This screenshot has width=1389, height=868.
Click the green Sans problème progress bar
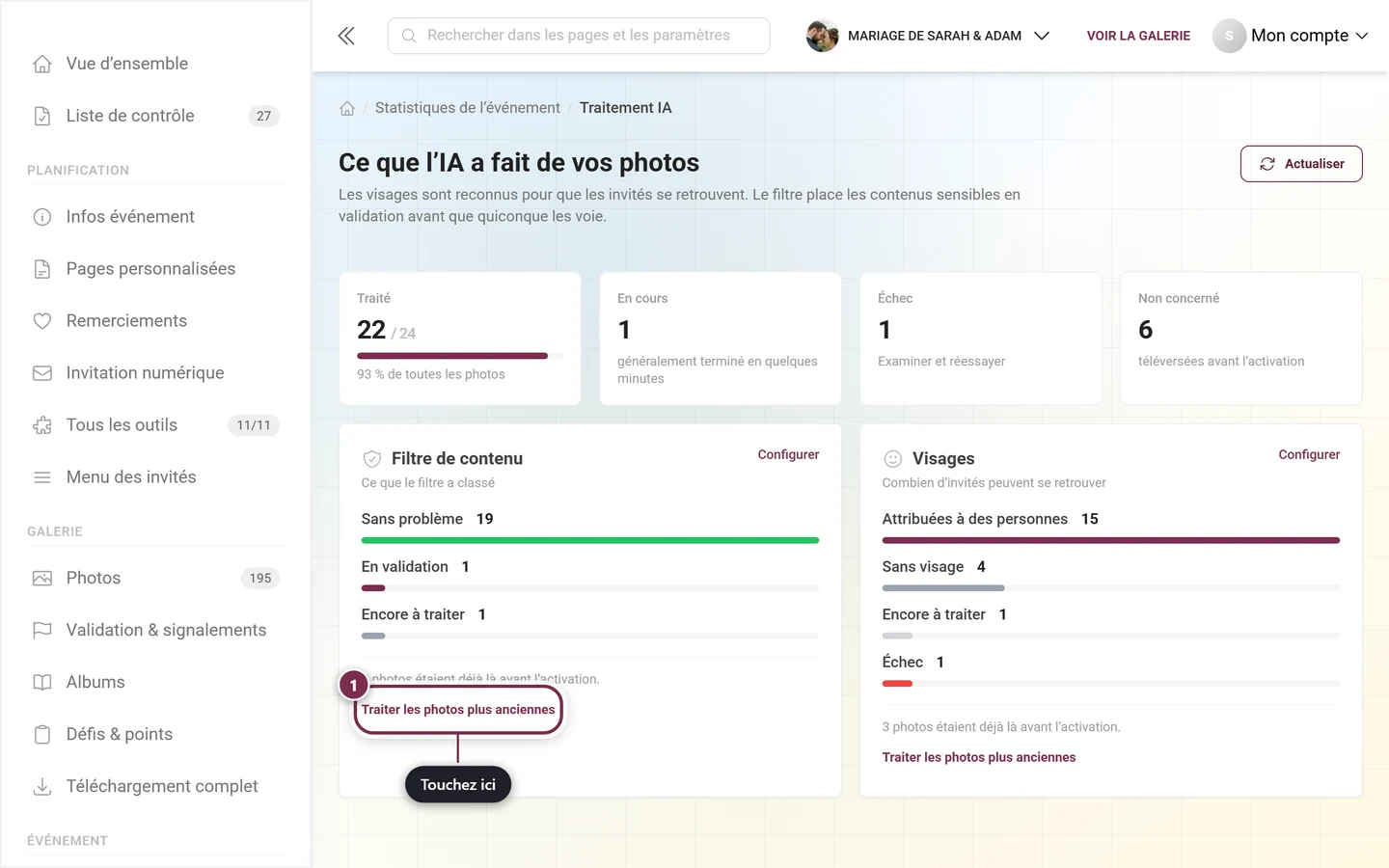590,540
